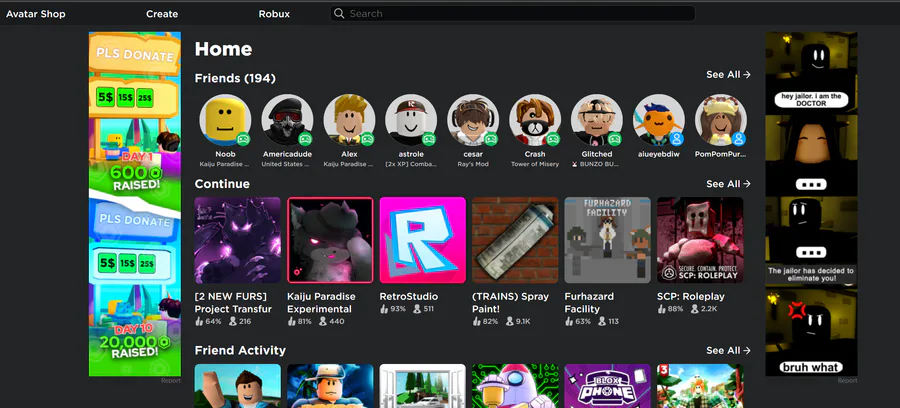Open the Robux page

click(x=274, y=14)
